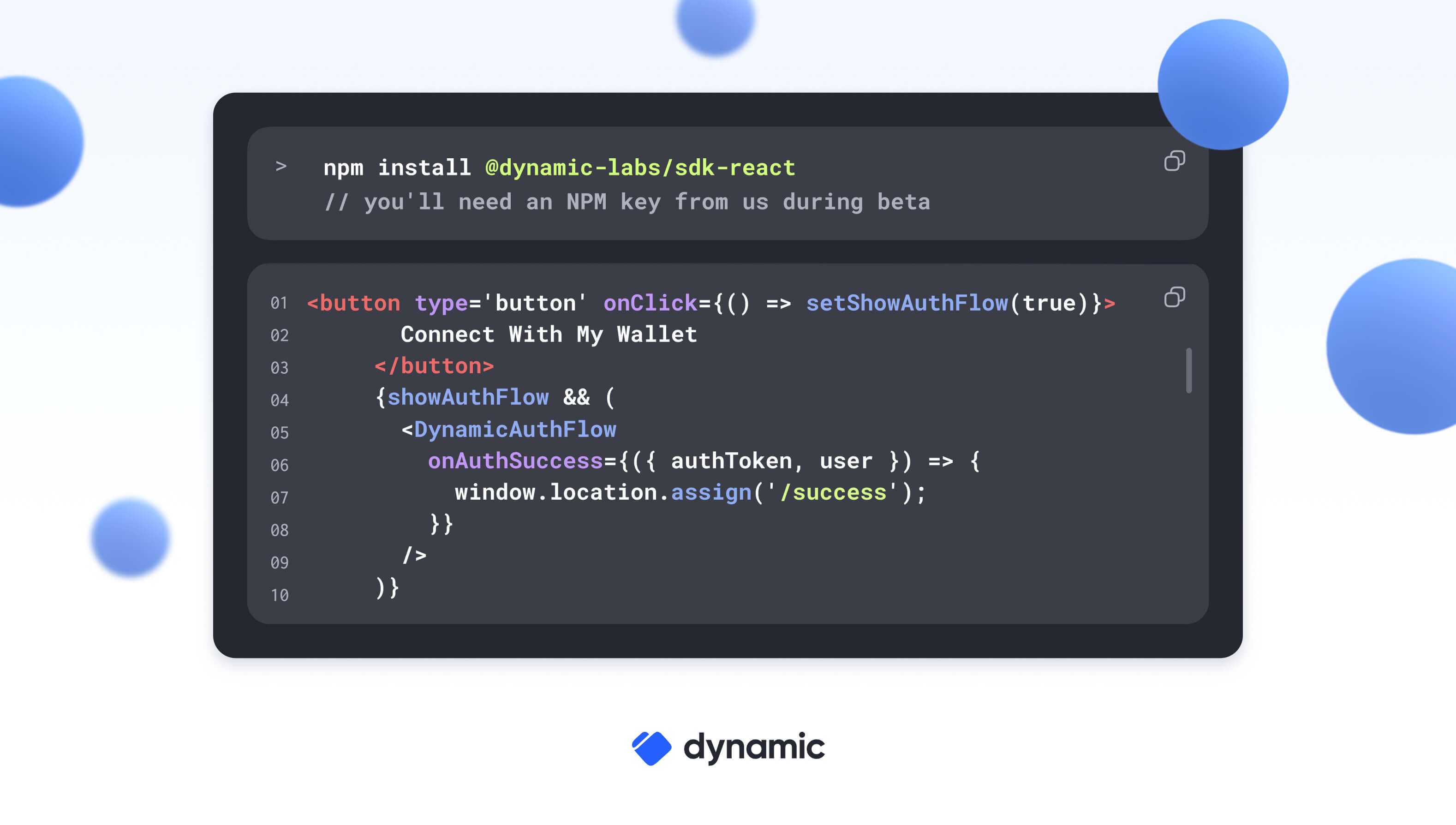This screenshot has height=825, width=1456.
Task: Click the code block scrollbar thumb
Action: point(1188,370)
